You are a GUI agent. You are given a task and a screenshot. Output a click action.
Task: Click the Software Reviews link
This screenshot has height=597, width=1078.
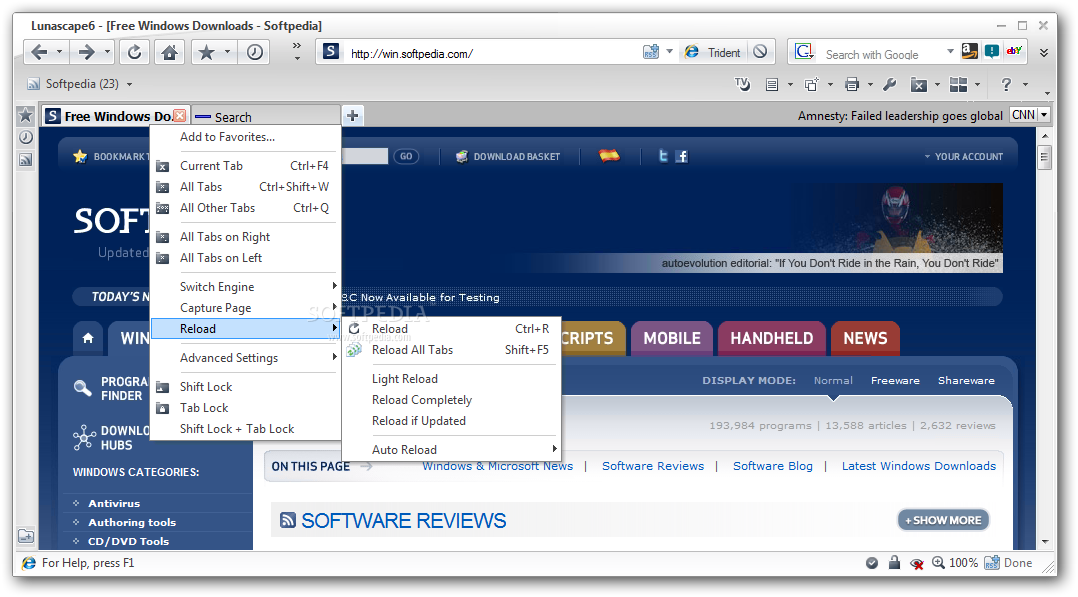coord(653,466)
